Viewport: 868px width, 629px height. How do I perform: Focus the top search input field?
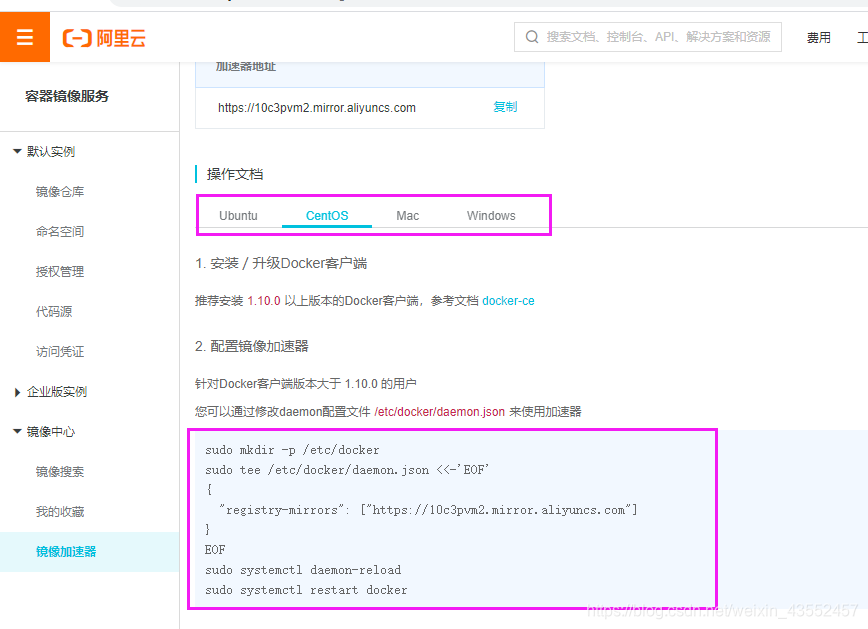(x=648, y=37)
